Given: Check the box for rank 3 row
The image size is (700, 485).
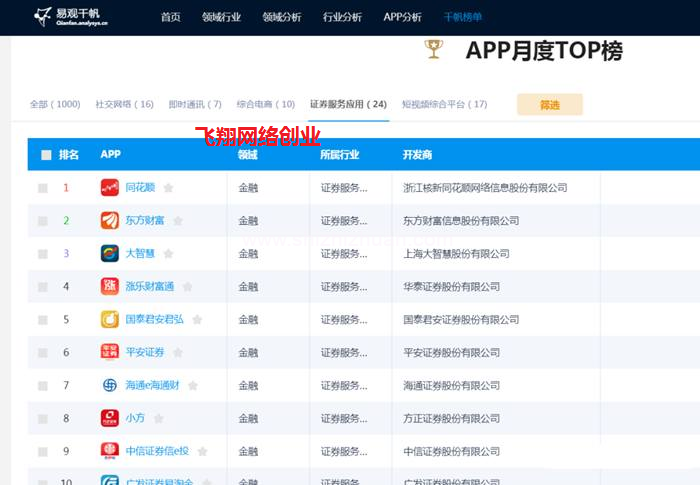Looking at the screenshot, I should pyautogui.click(x=43, y=254).
